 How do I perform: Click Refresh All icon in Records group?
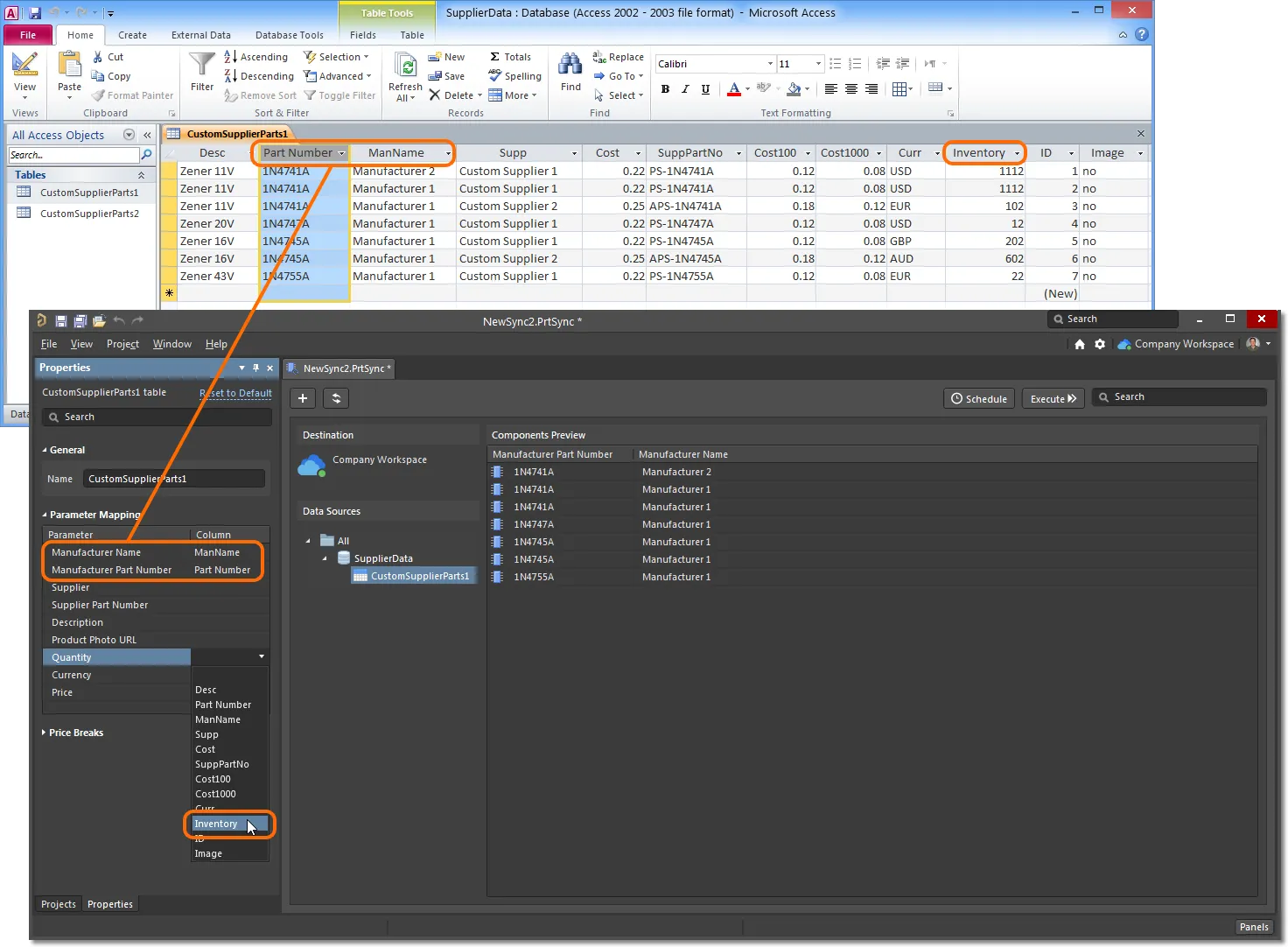pos(405,67)
